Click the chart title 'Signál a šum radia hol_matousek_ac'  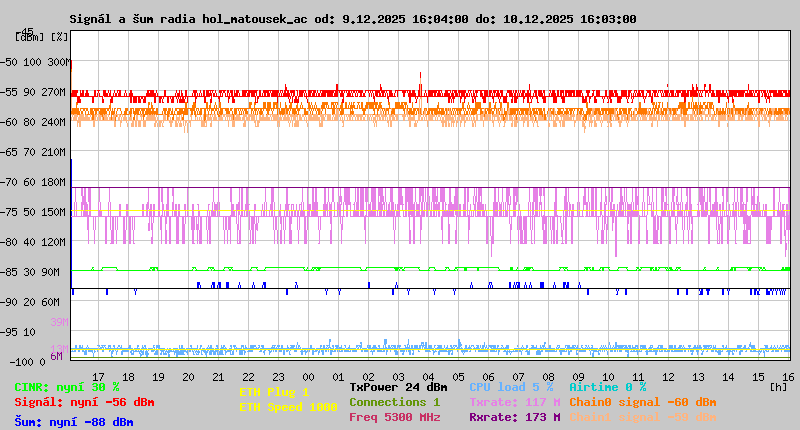(x=188, y=19)
